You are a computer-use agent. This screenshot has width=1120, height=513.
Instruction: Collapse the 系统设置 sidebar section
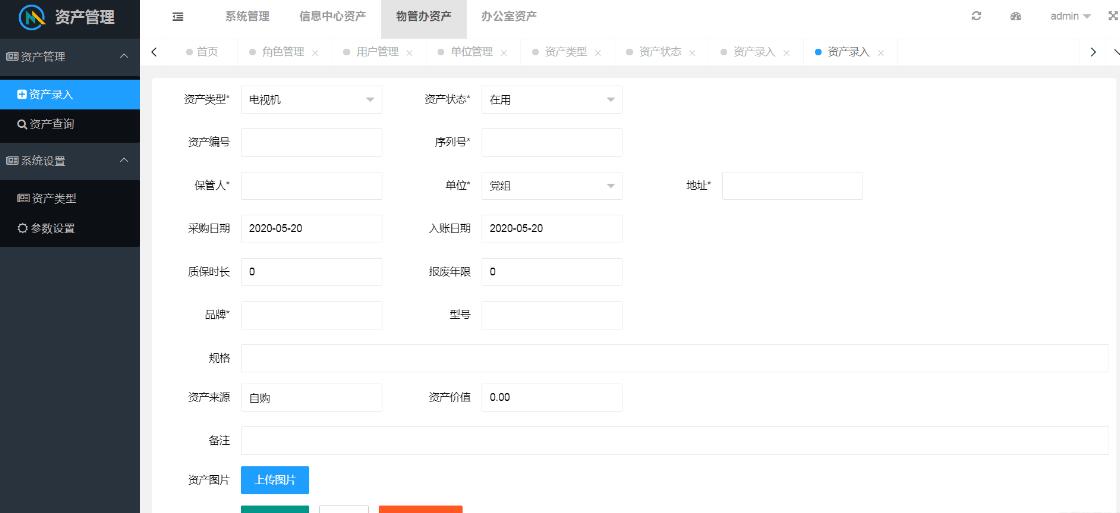tap(70, 161)
